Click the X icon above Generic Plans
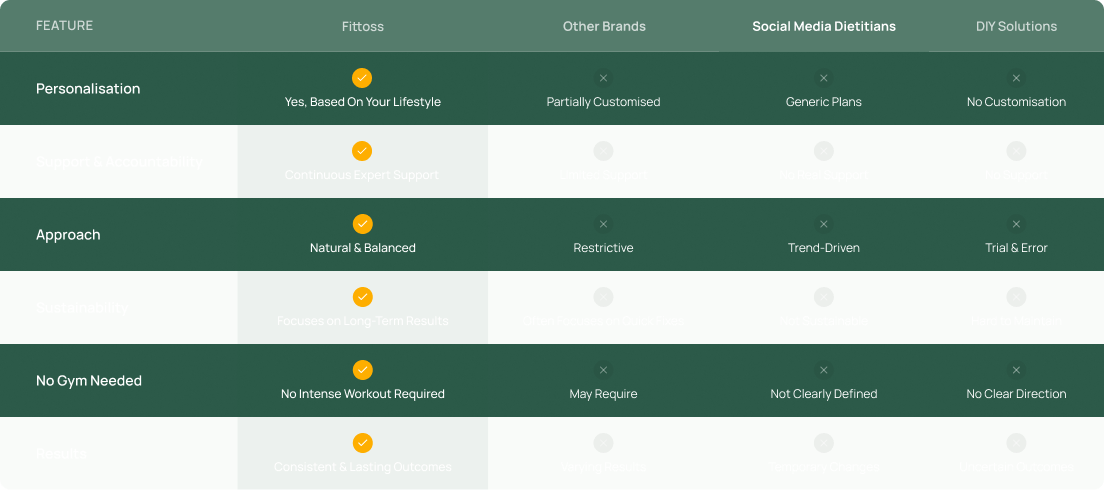Image resolution: width=1104 pixels, height=490 pixels. [824, 78]
